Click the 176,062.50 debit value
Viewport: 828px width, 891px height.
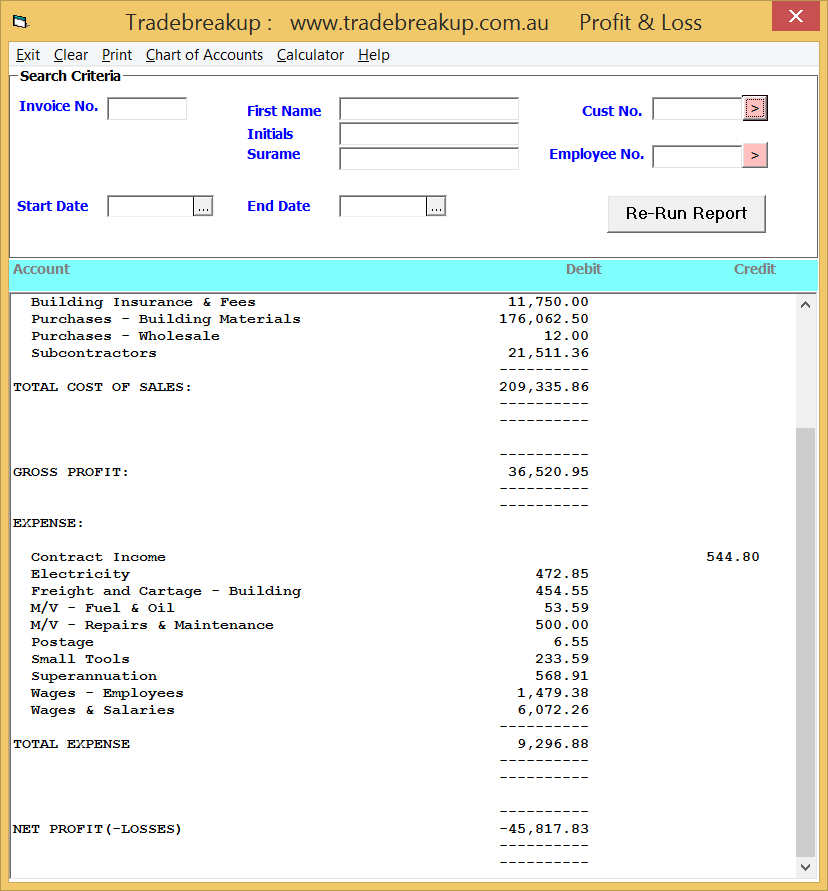[544, 319]
